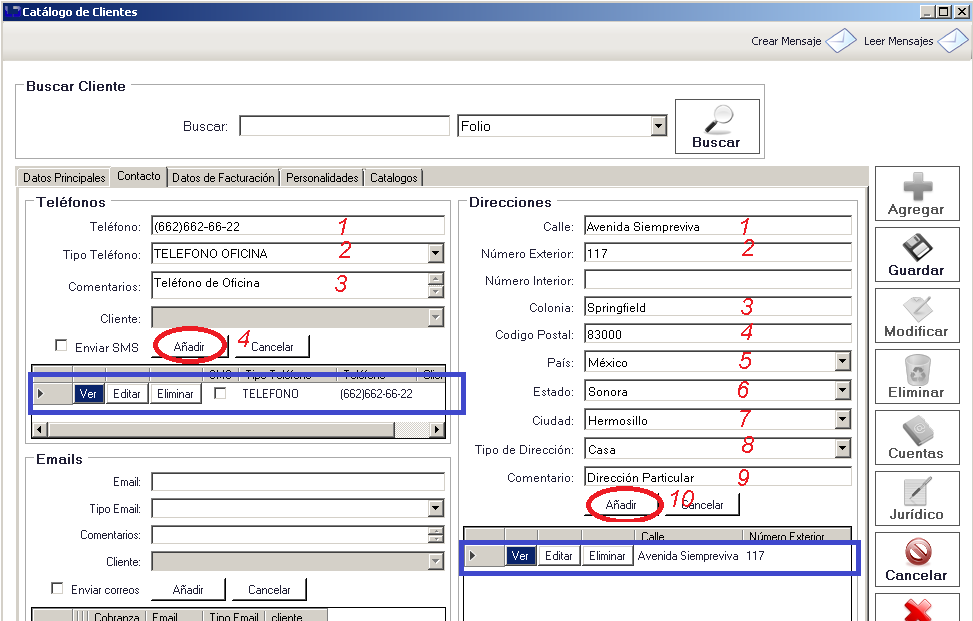Open the Estado dropdown showing Sonora
This screenshot has width=973, height=621.
click(842, 391)
